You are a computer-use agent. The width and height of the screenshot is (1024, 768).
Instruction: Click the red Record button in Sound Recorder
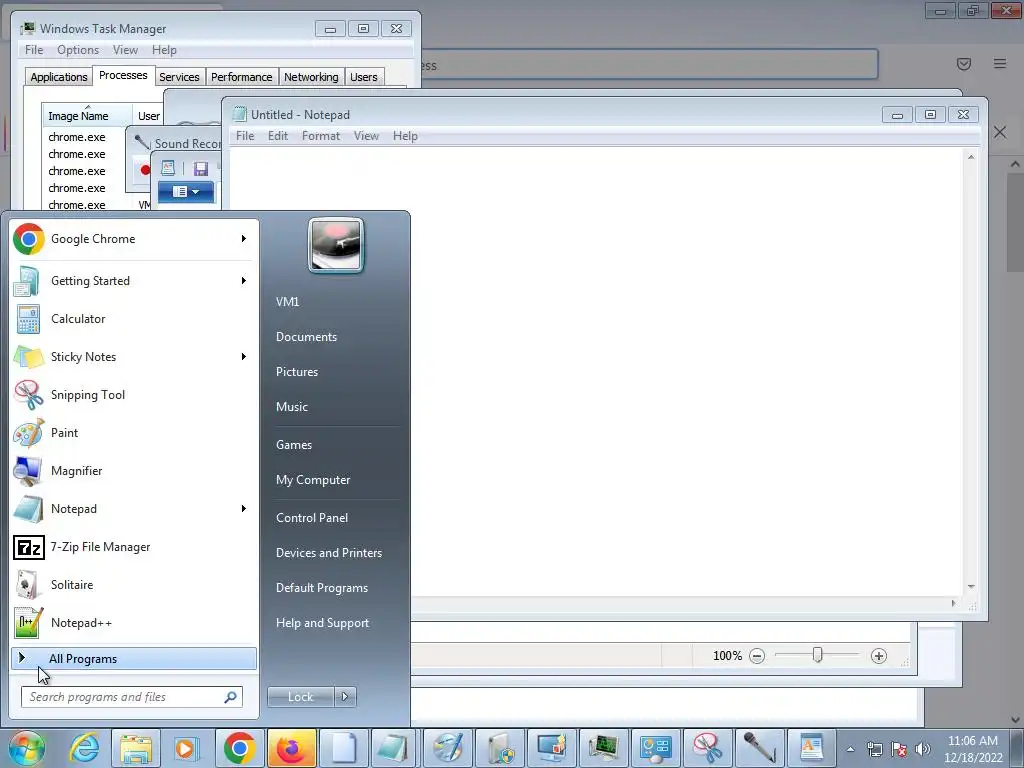click(145, 170)
